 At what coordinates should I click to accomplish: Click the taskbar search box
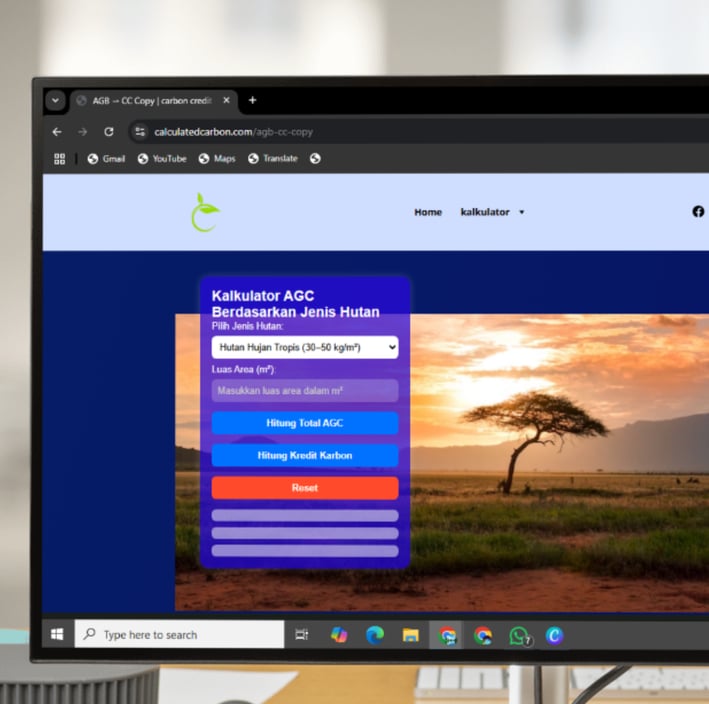tap(179, 634)
